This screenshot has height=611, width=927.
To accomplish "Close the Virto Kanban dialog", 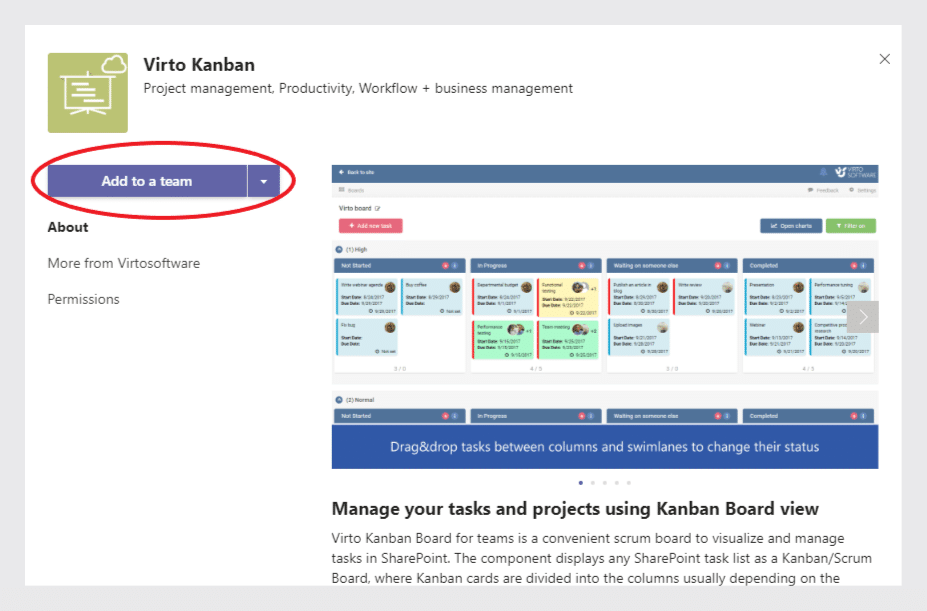I will (x=884, y=59).
